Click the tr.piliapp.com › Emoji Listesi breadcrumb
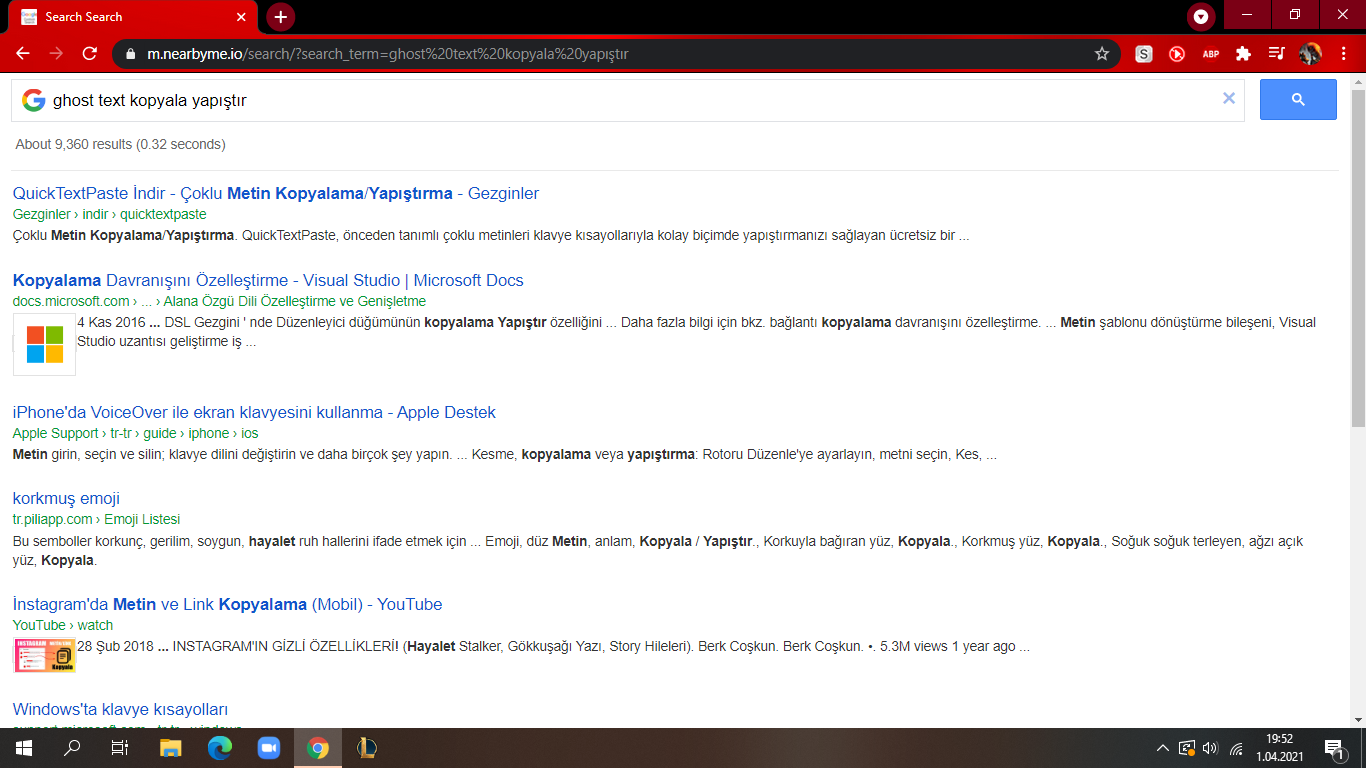This screenshot has height=768, width=1366. [x=97, y=519]
